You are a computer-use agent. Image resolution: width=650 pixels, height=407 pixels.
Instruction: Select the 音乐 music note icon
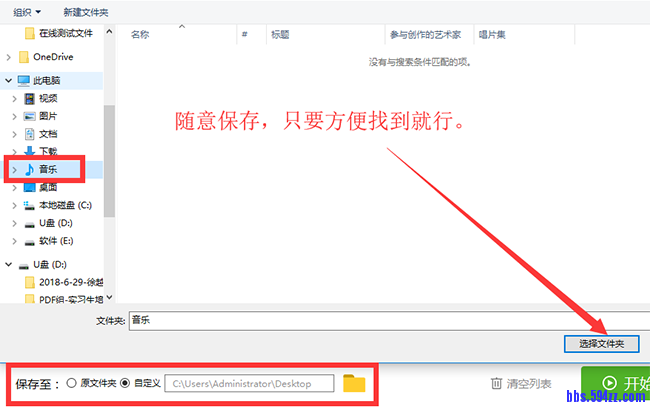[x=30, y=170]
